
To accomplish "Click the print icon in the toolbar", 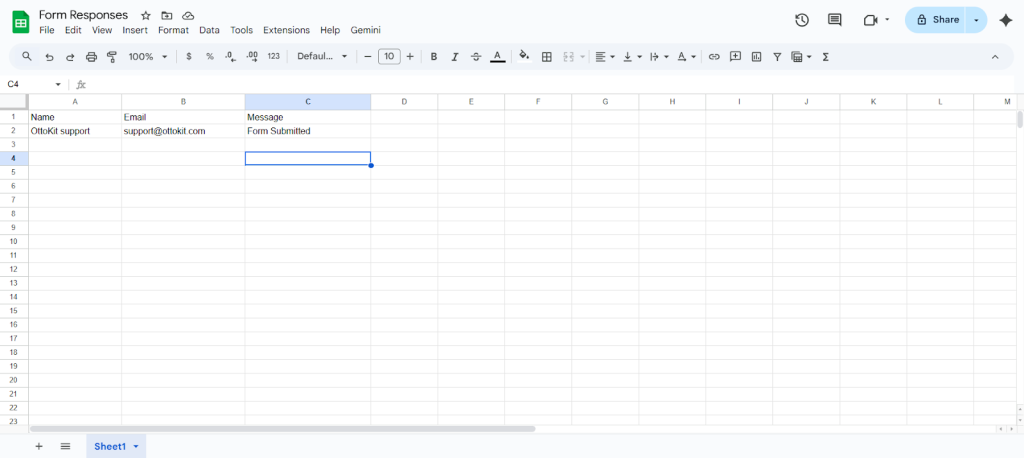I will pos(92,57).
